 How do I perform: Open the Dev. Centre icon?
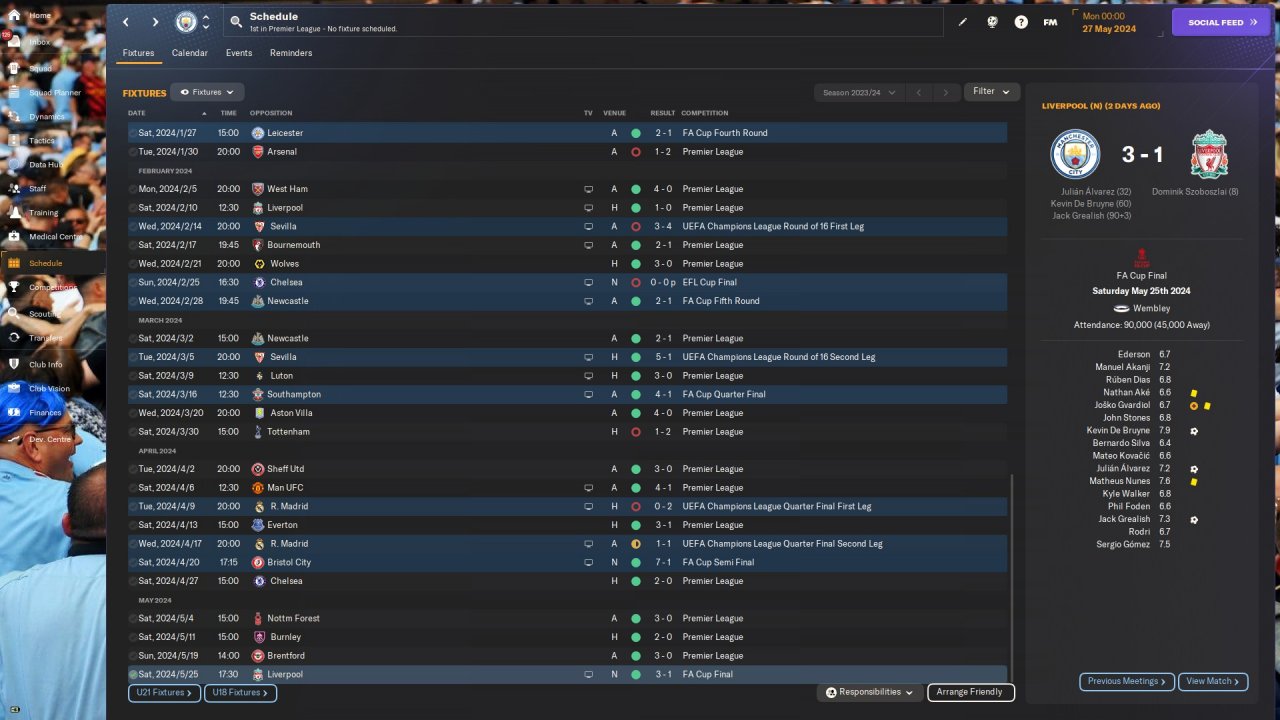tap(14, 439)
